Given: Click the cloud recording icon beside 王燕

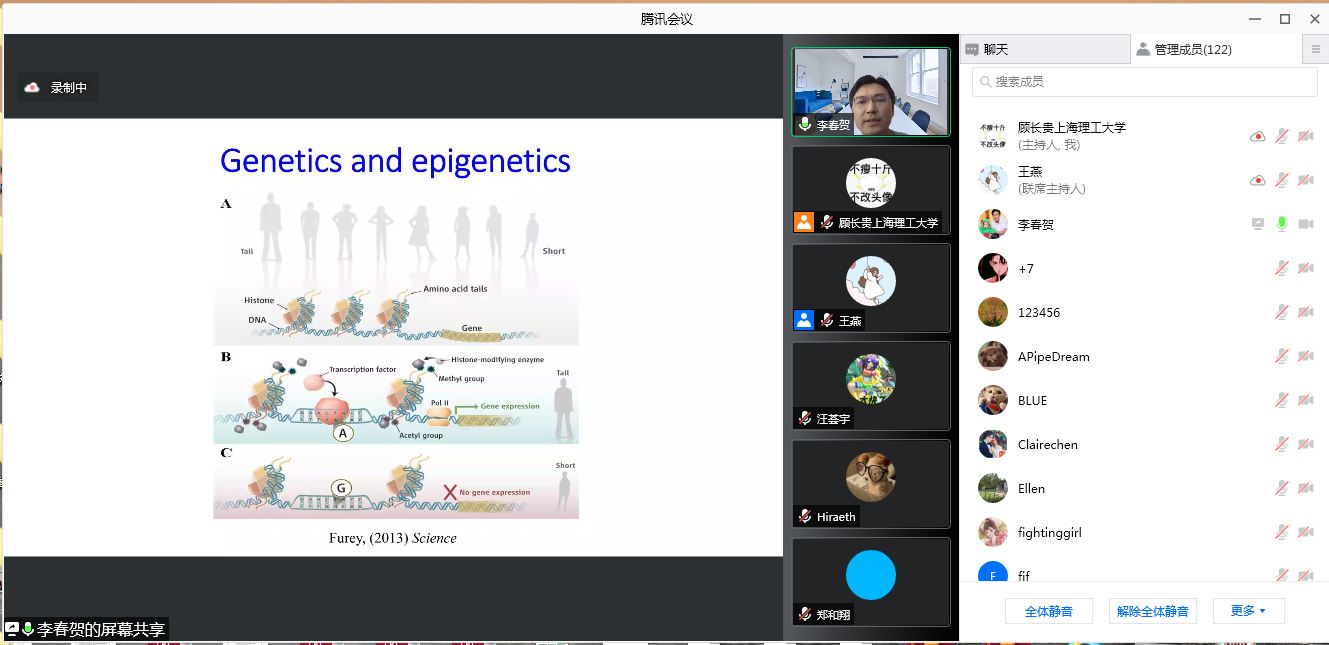Looking at the screenshot, I should coord(1258,180).
